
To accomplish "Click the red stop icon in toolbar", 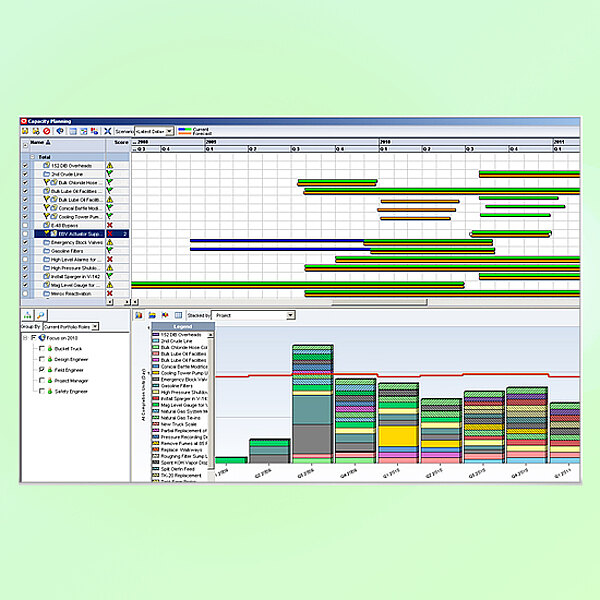I will 46,131.
